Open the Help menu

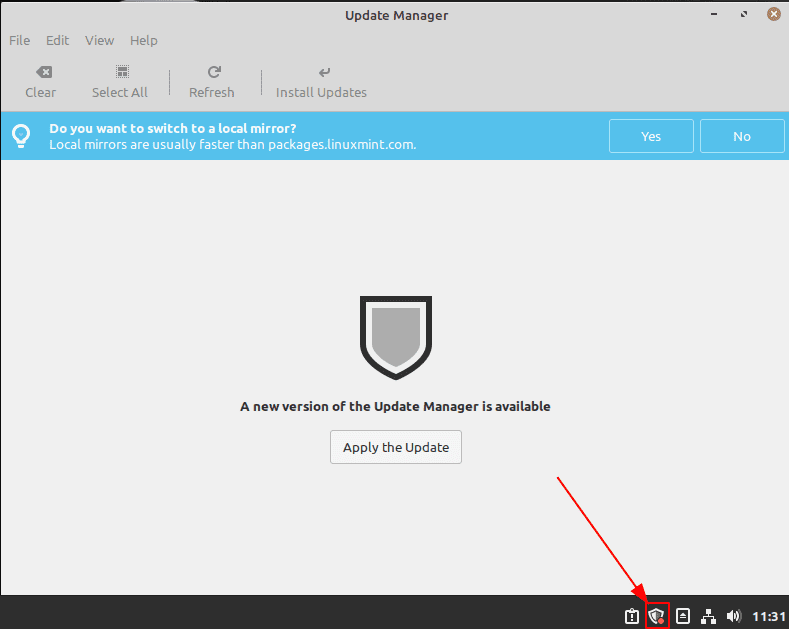coord(143,40)
